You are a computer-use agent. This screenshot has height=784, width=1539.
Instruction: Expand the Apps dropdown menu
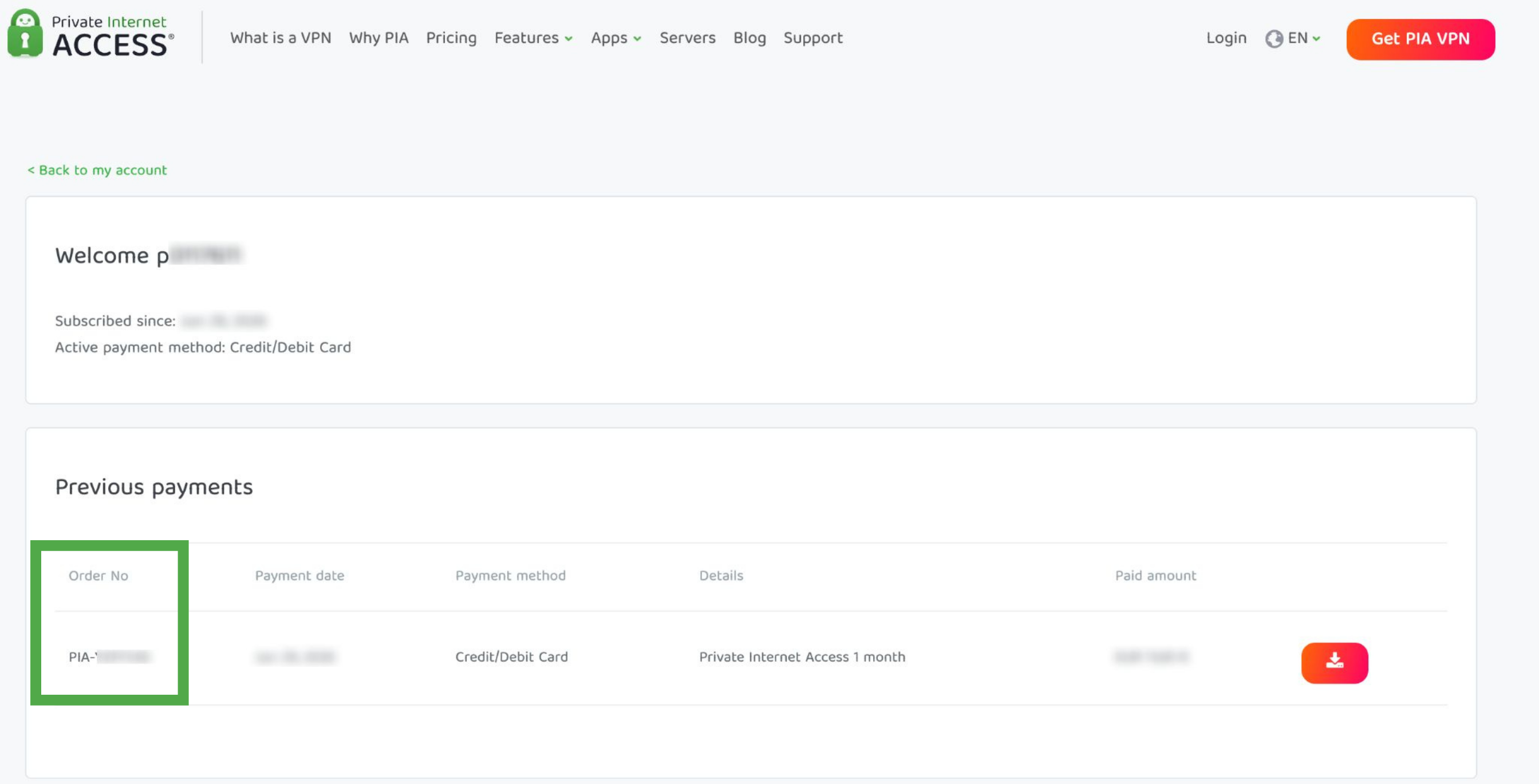(616, 38)
